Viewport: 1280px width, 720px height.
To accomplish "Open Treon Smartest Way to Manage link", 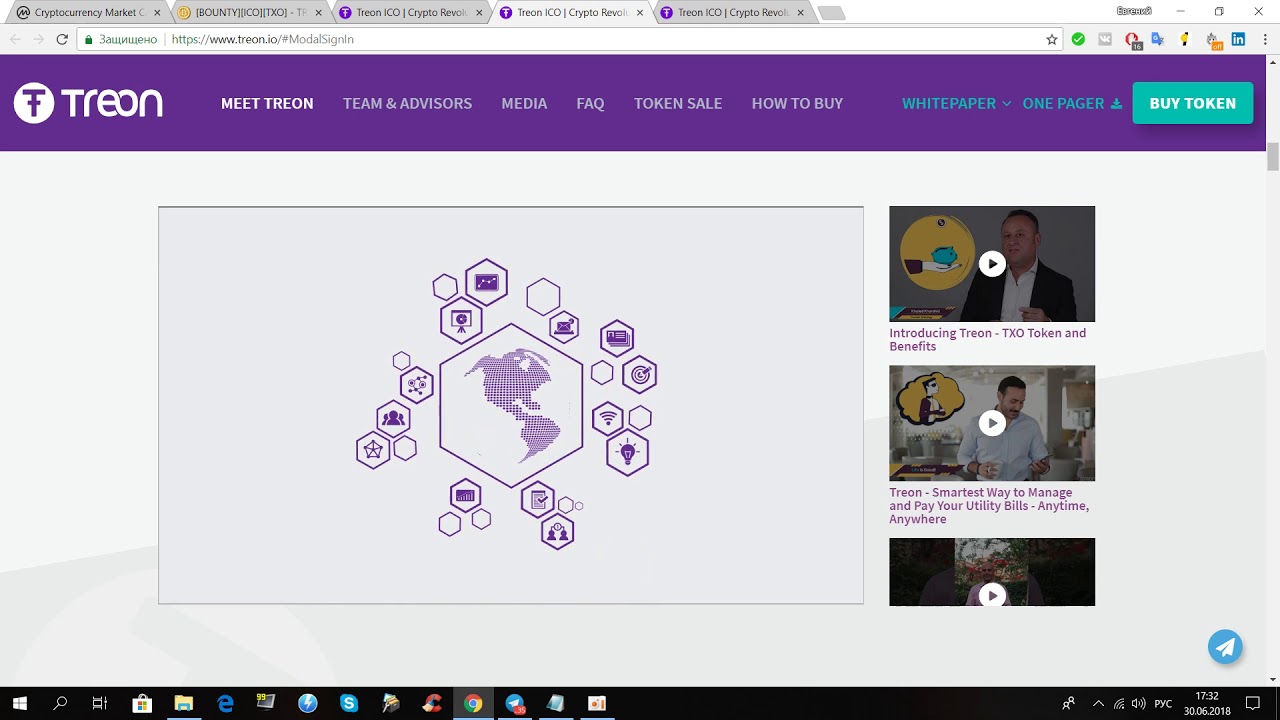I will click(989, 505).
